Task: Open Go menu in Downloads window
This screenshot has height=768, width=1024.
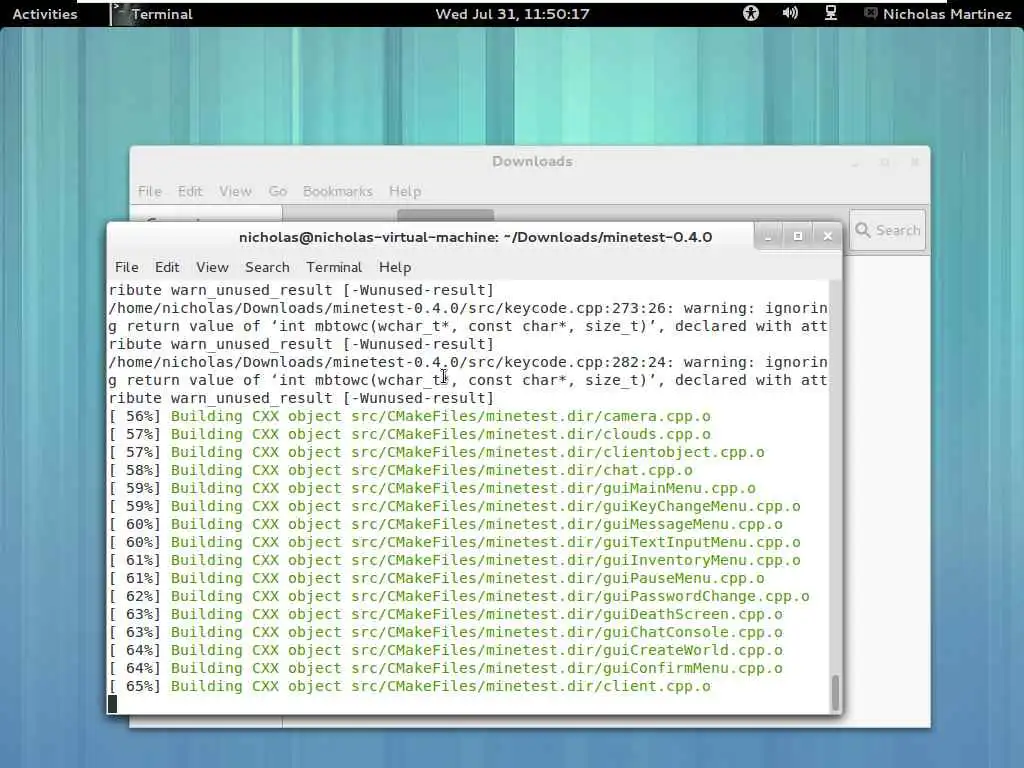Action: (x=278, y=191)
